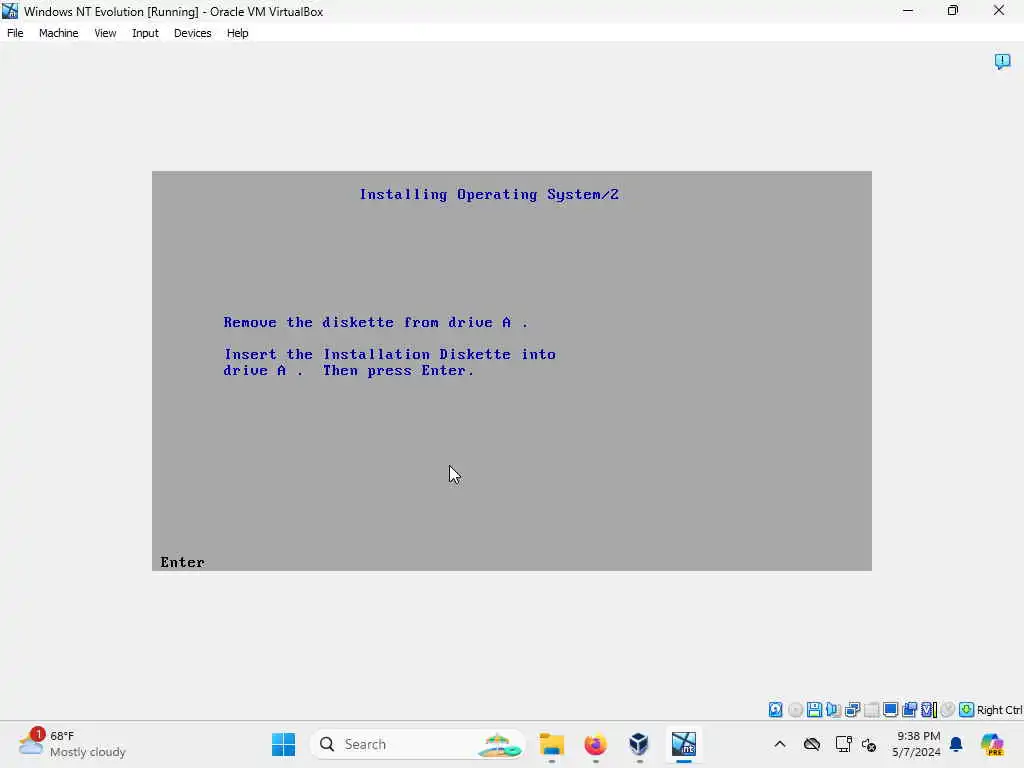Open the Machine menu
This screenshot has width=1024, height=768.
click(58, 33)
